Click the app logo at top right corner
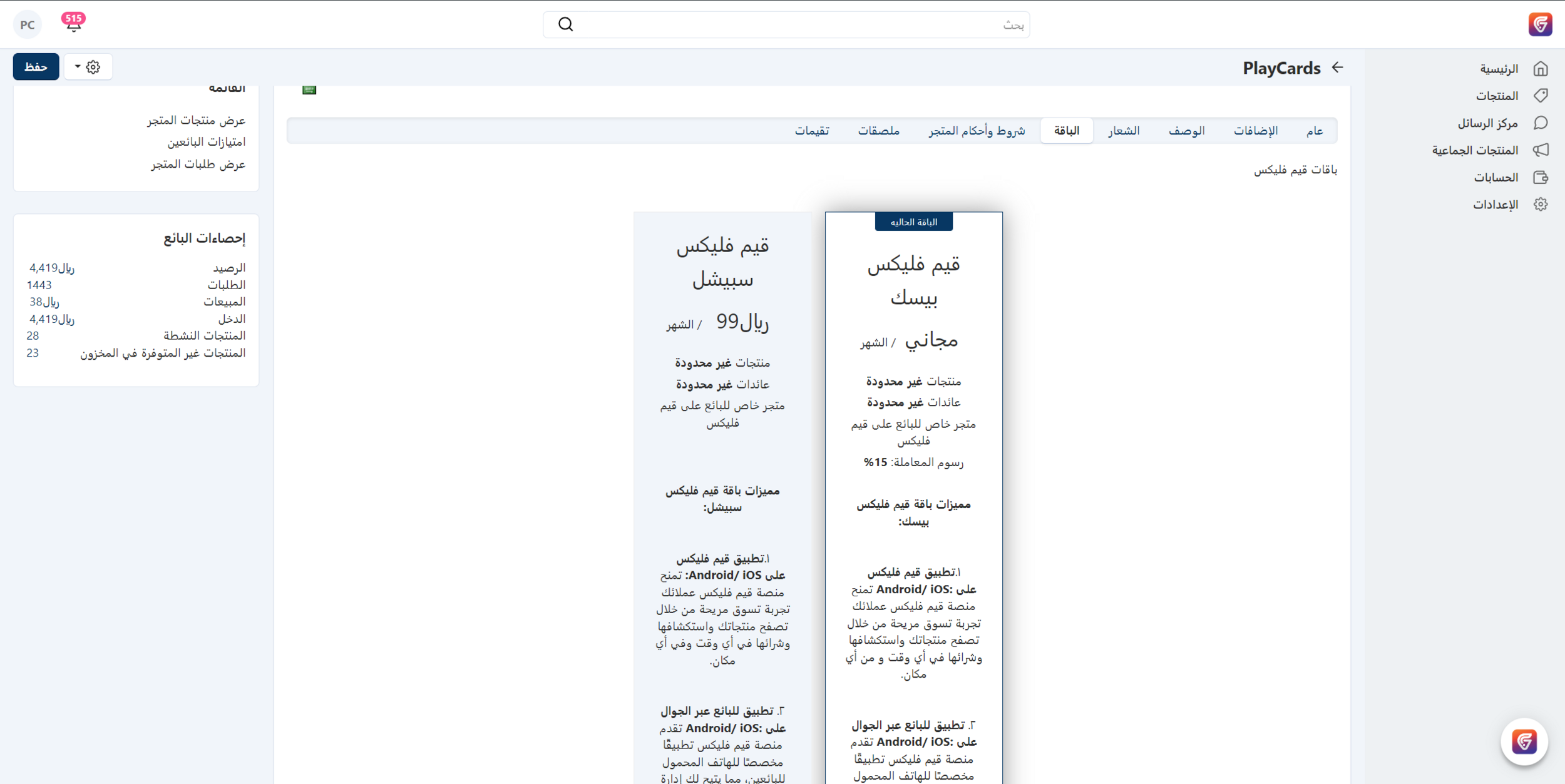Screen dimensions: 1565x784 pyautogui.click(x=1539, y=24)
